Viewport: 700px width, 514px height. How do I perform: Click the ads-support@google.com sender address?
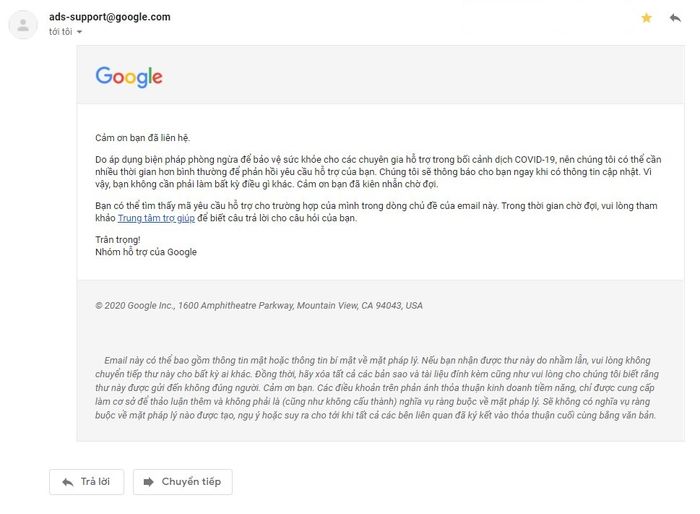pyautogui.click(x=110, y=17)
